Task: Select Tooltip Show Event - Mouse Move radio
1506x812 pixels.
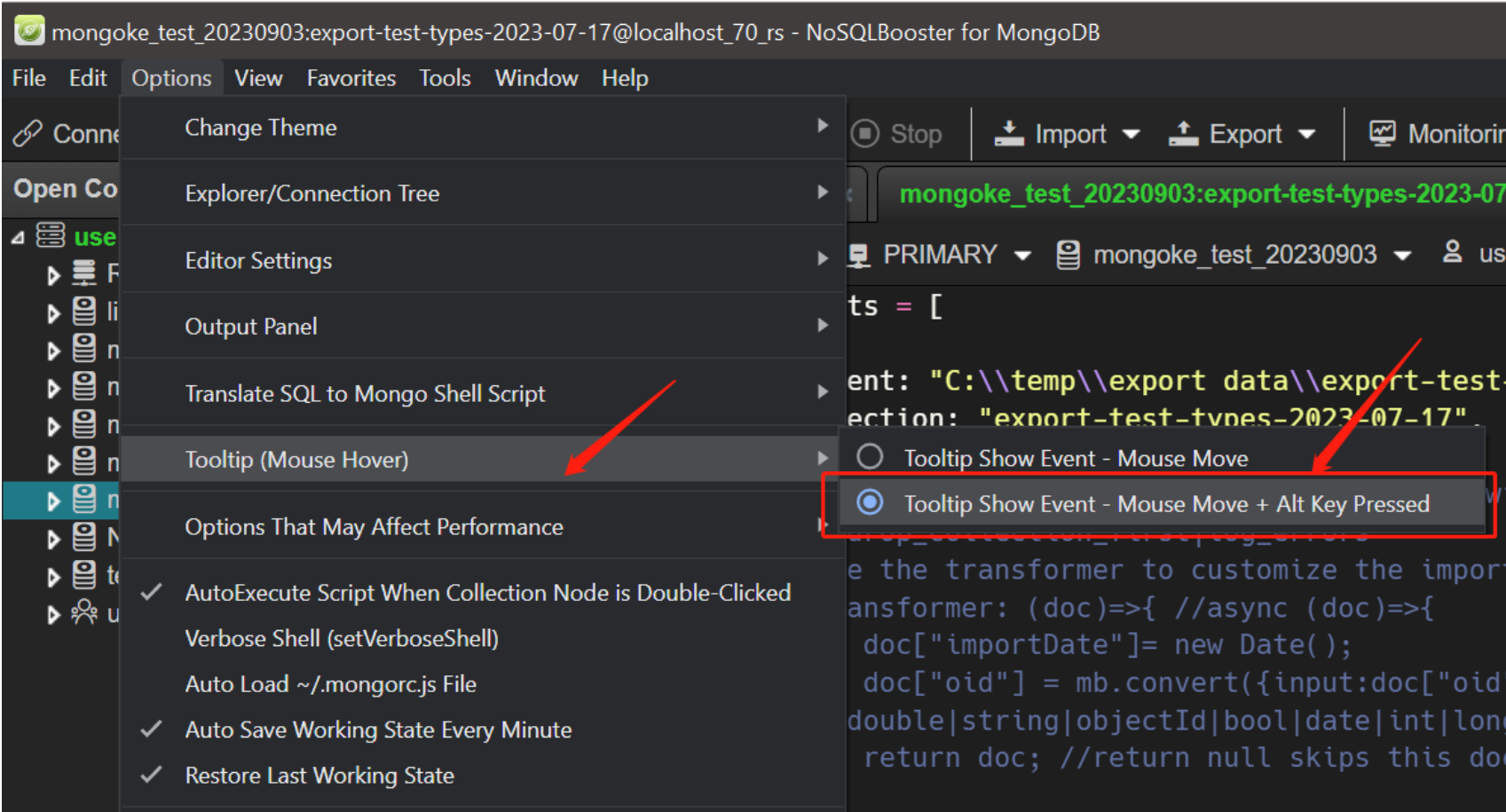Action: coord(870,457)
